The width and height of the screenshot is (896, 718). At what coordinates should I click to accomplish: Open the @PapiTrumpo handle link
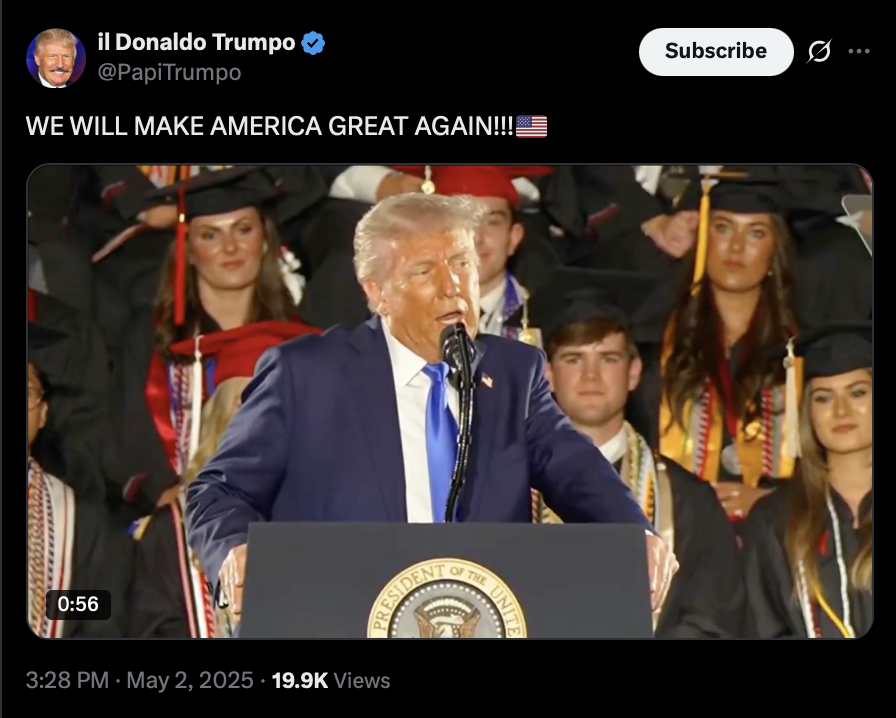click(170, 73)
